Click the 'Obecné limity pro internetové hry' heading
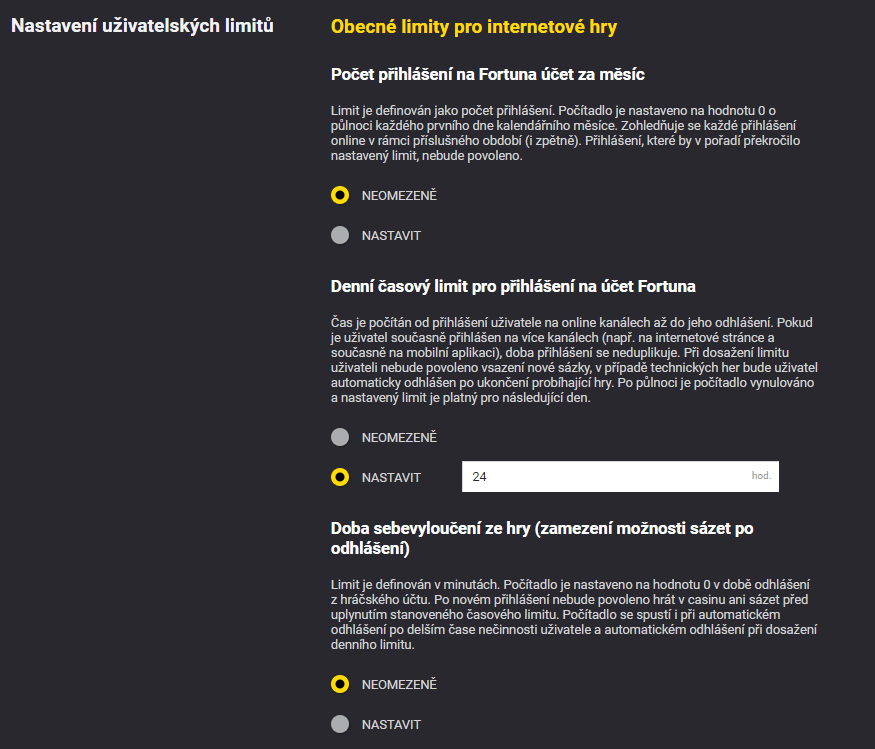Viewport: 875px width, 749px height. coord(474,26)
